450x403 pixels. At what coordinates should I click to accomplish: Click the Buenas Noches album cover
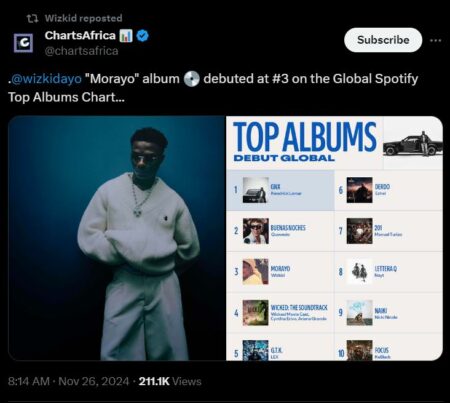(x=256, y=231)
